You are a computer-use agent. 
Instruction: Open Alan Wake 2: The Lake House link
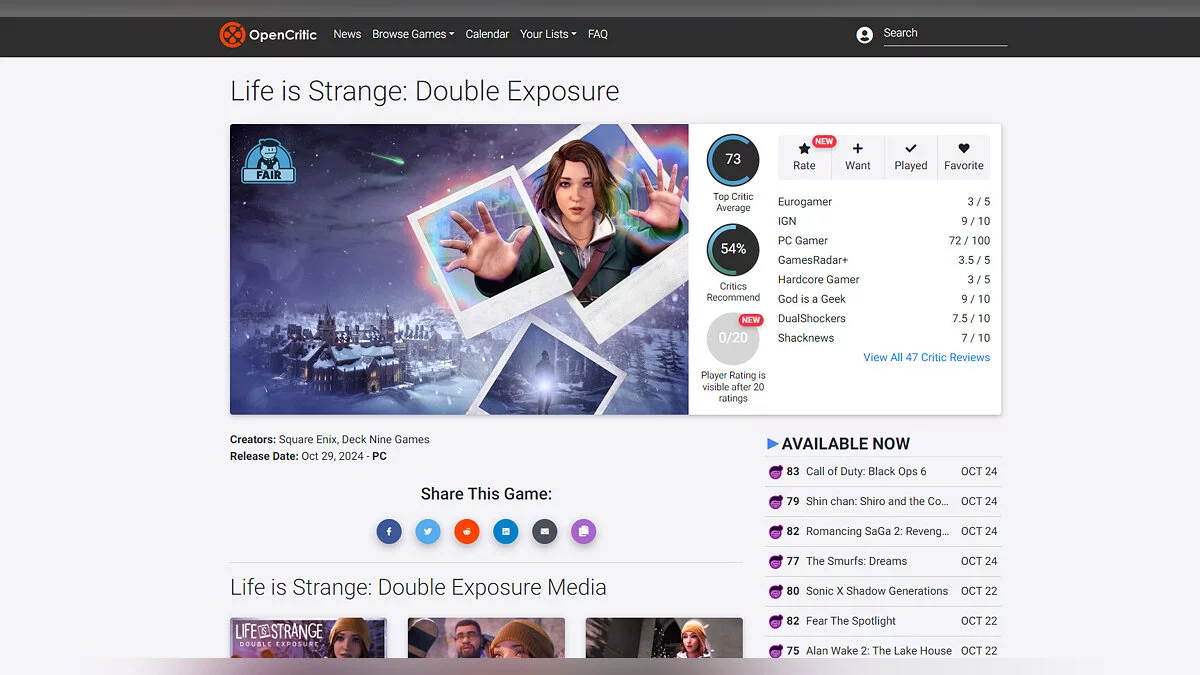(879, 651)
